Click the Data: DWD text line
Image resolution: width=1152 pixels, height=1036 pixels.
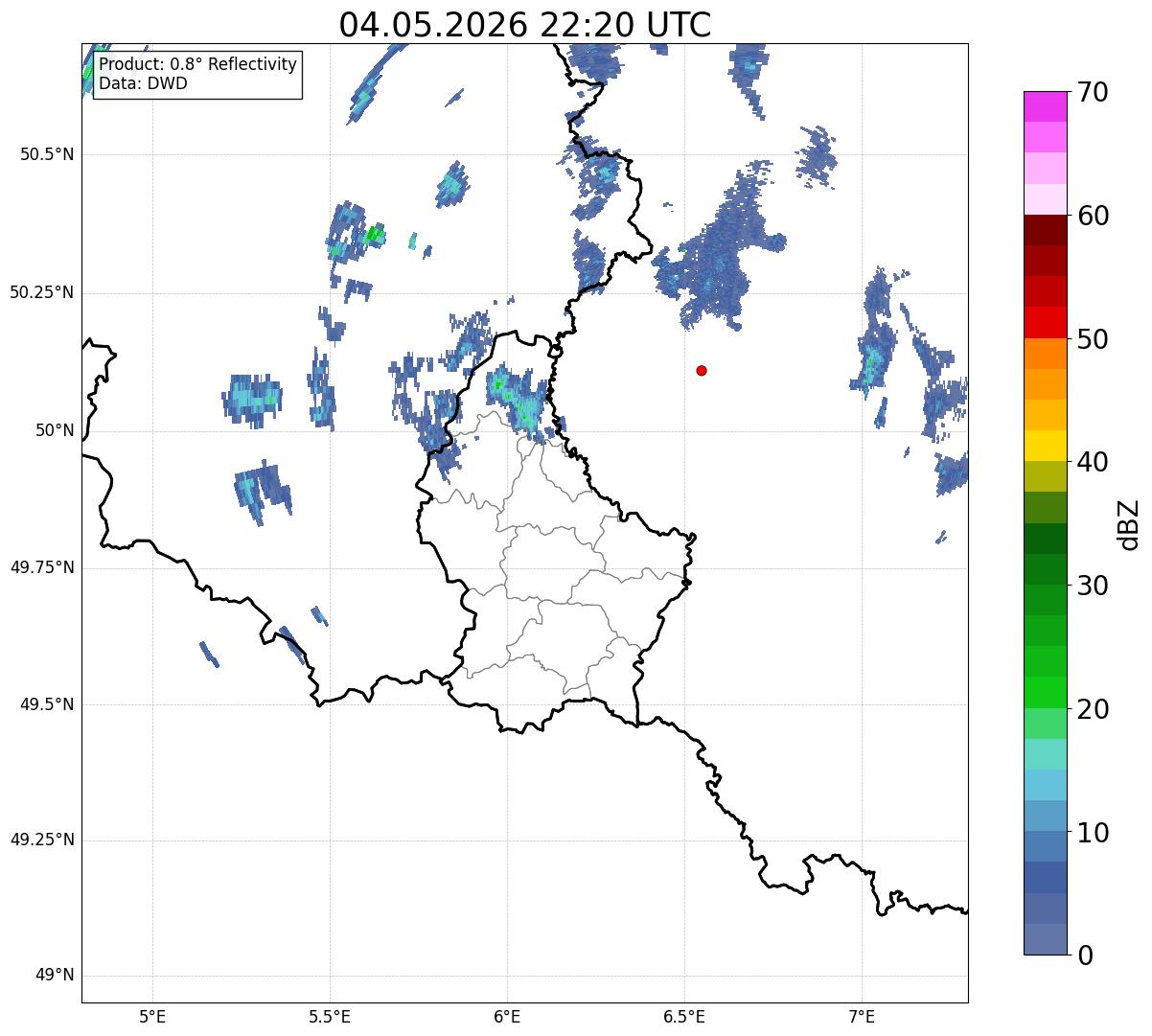point(143,83)
